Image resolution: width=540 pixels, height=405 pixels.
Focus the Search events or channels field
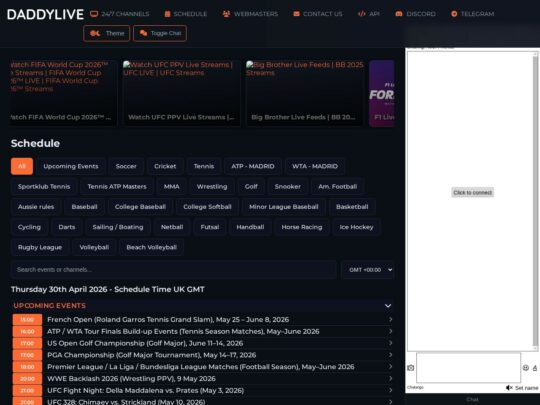(x=174, y=270)
